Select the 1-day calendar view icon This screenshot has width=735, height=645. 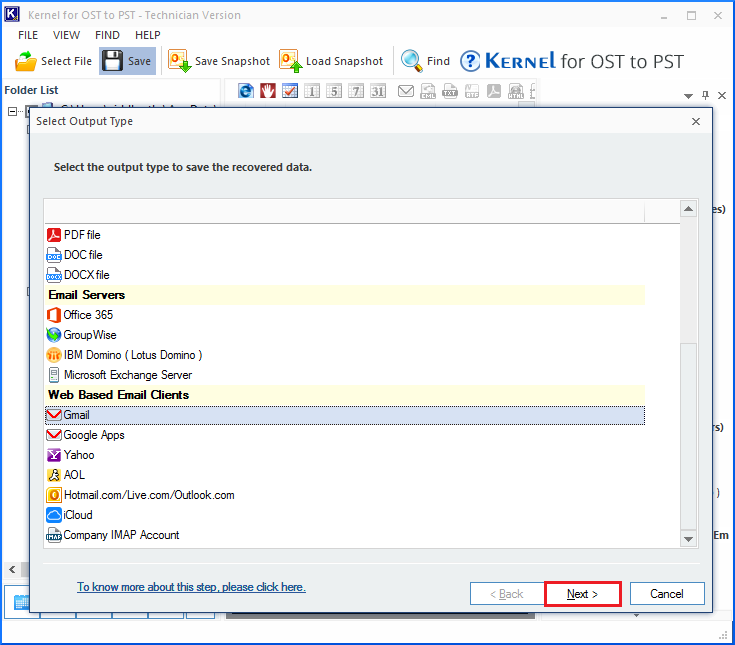[312, 90]
